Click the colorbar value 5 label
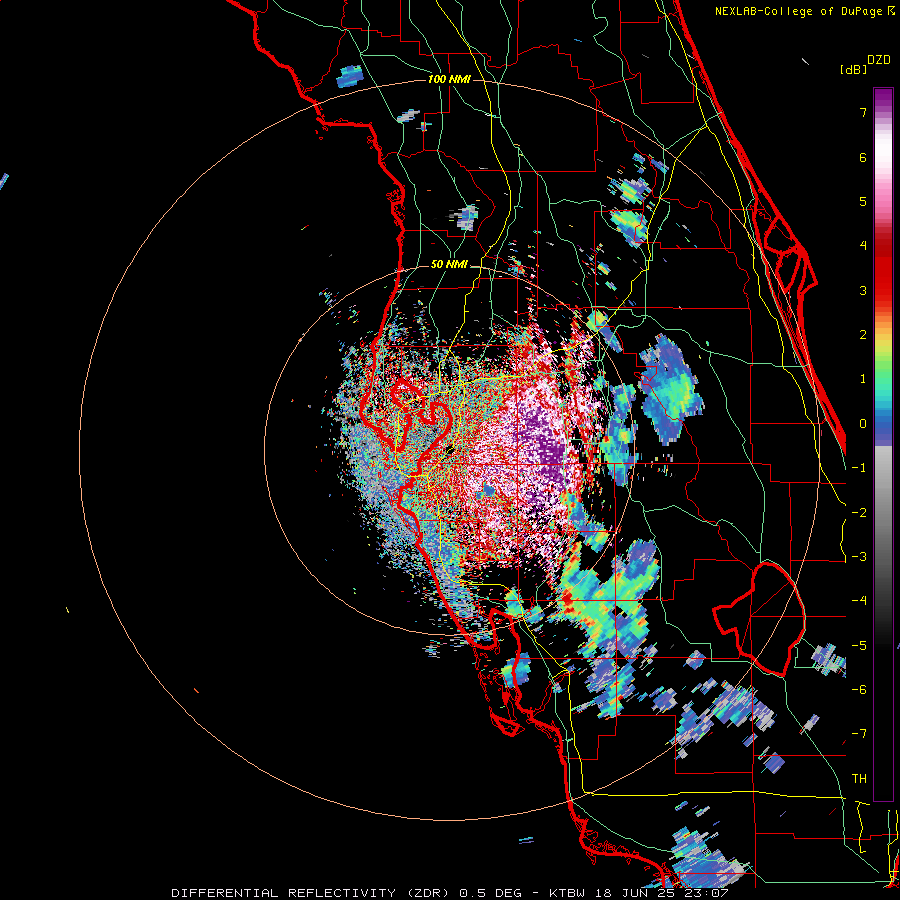 (863, 201)
